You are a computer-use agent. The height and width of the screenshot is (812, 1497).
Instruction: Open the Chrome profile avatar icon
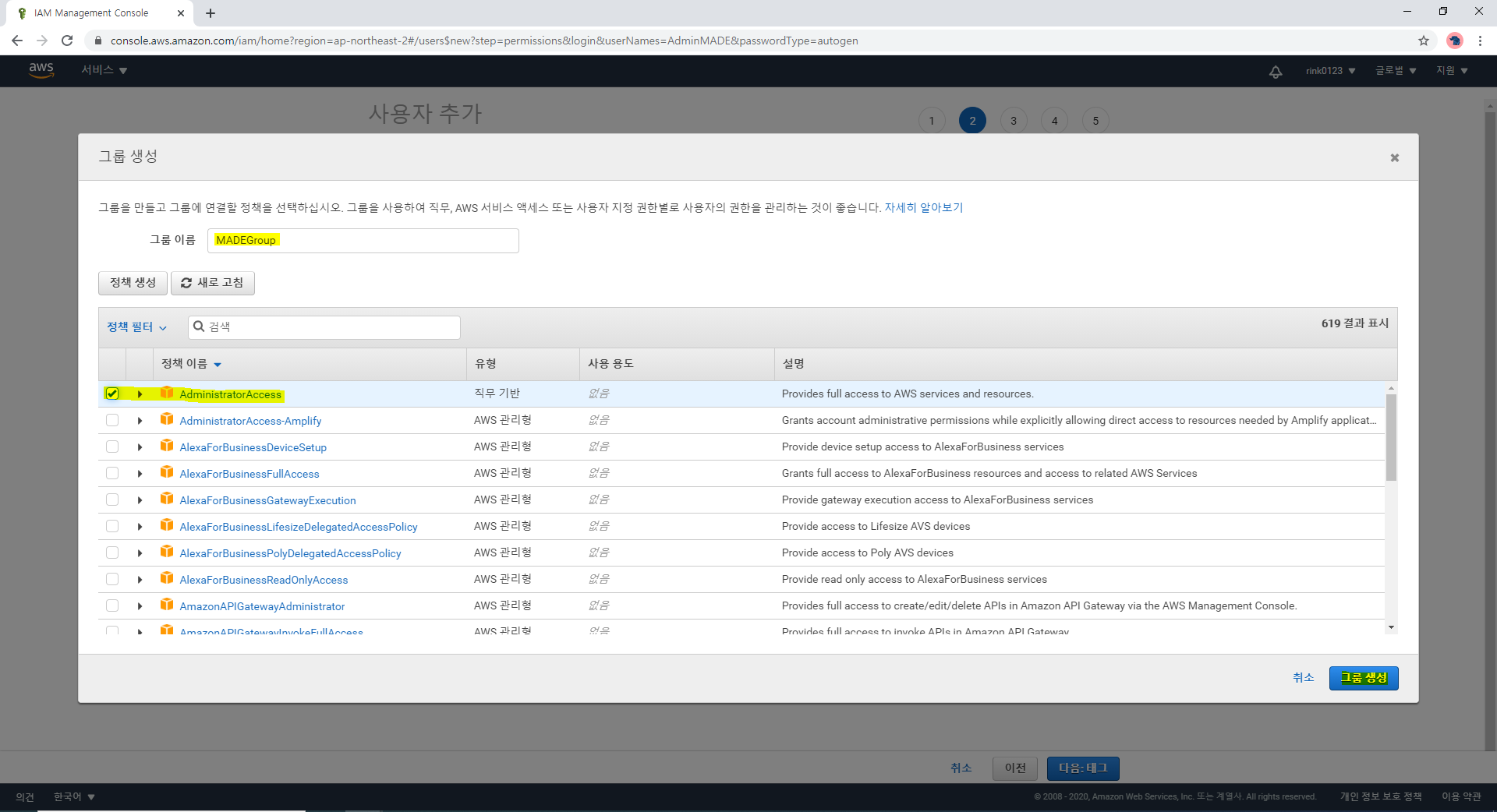point(1454,41)
